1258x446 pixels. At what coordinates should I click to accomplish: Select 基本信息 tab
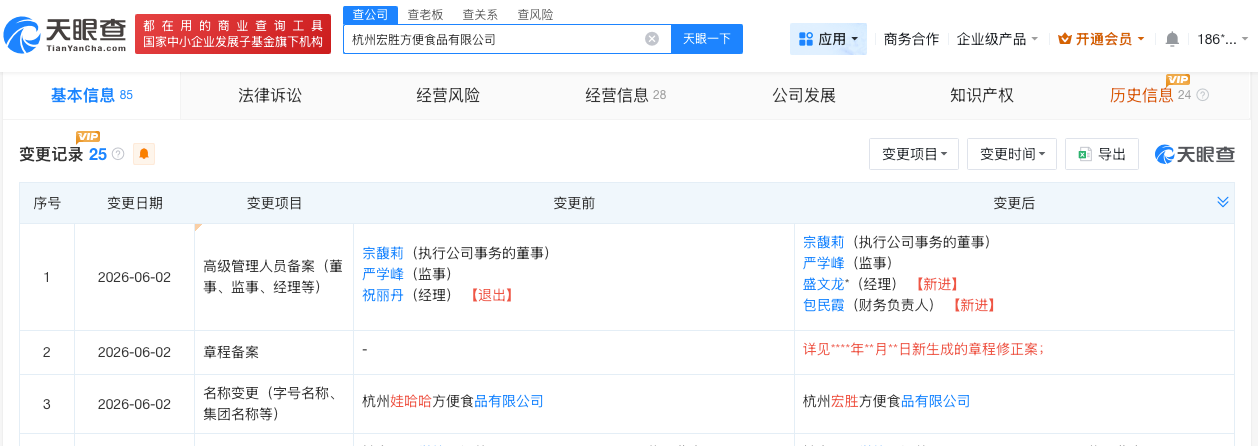tap(91, 95)
